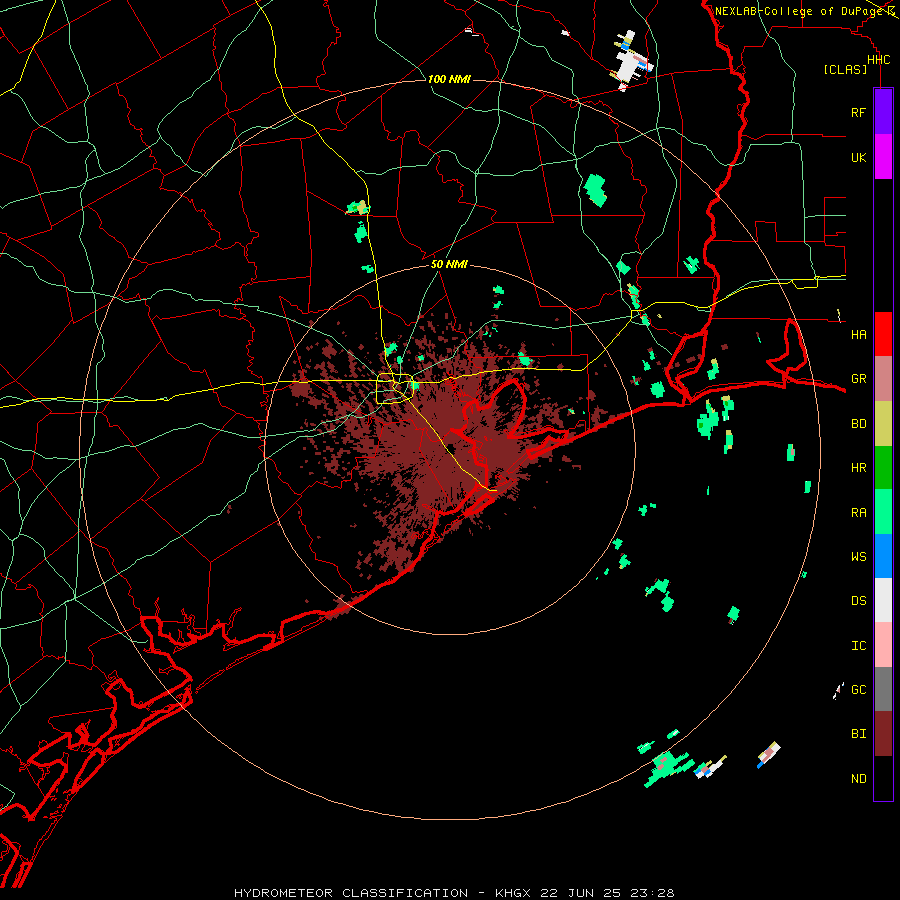Click the RF purple legend swatch
Viewport: 900px width, 900px height.
tap(883, 112)
